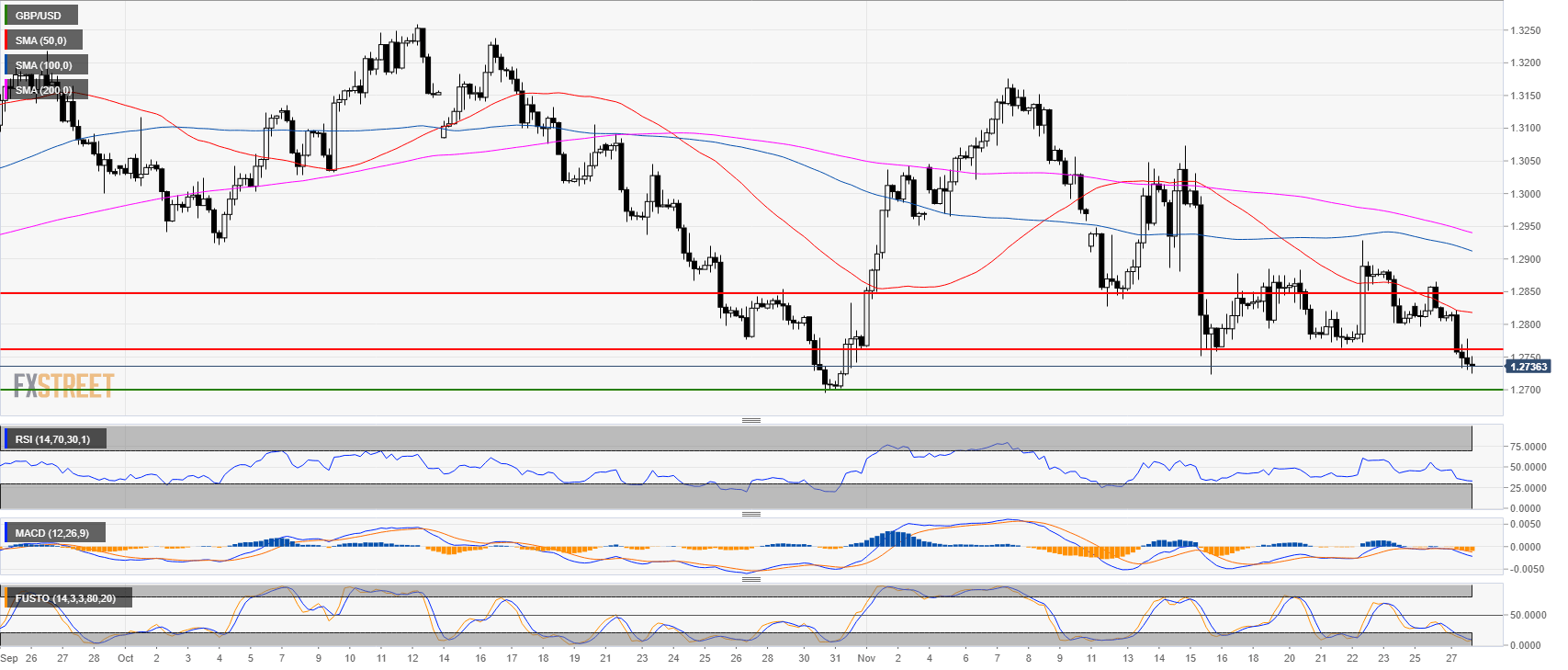Grab the divider handle above MACD panel

[751, 514]
